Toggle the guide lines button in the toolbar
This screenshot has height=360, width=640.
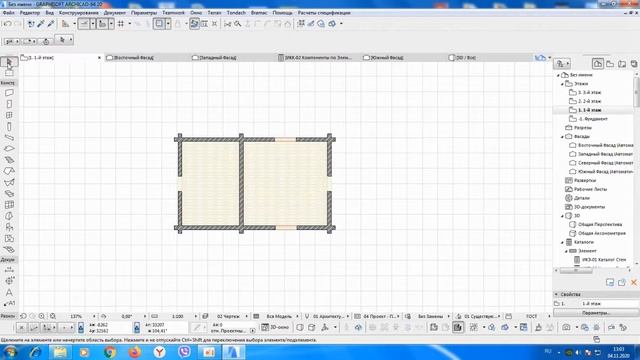[x=84, y=24]
